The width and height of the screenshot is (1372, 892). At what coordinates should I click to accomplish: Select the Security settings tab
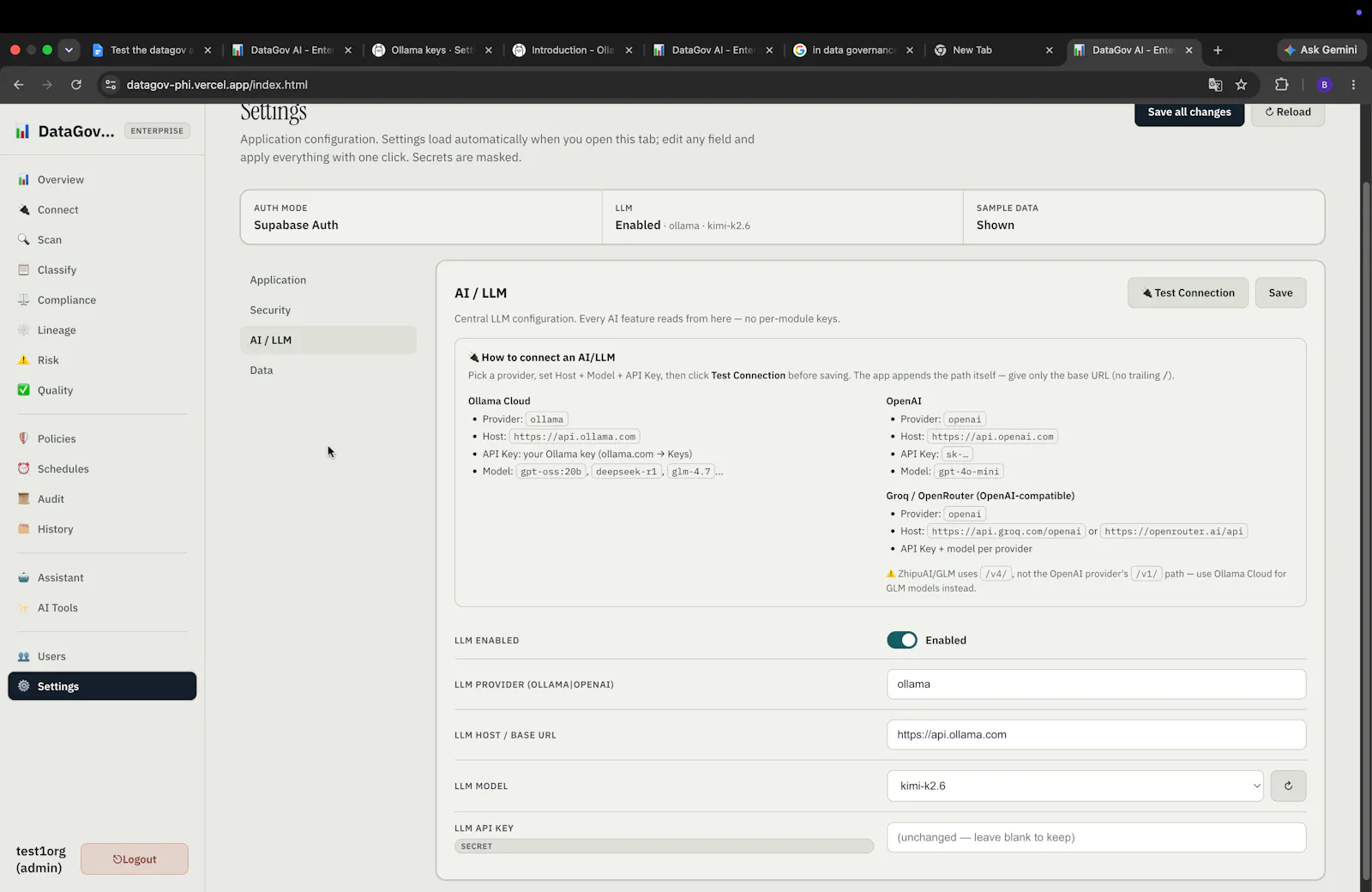pos(328,310)
